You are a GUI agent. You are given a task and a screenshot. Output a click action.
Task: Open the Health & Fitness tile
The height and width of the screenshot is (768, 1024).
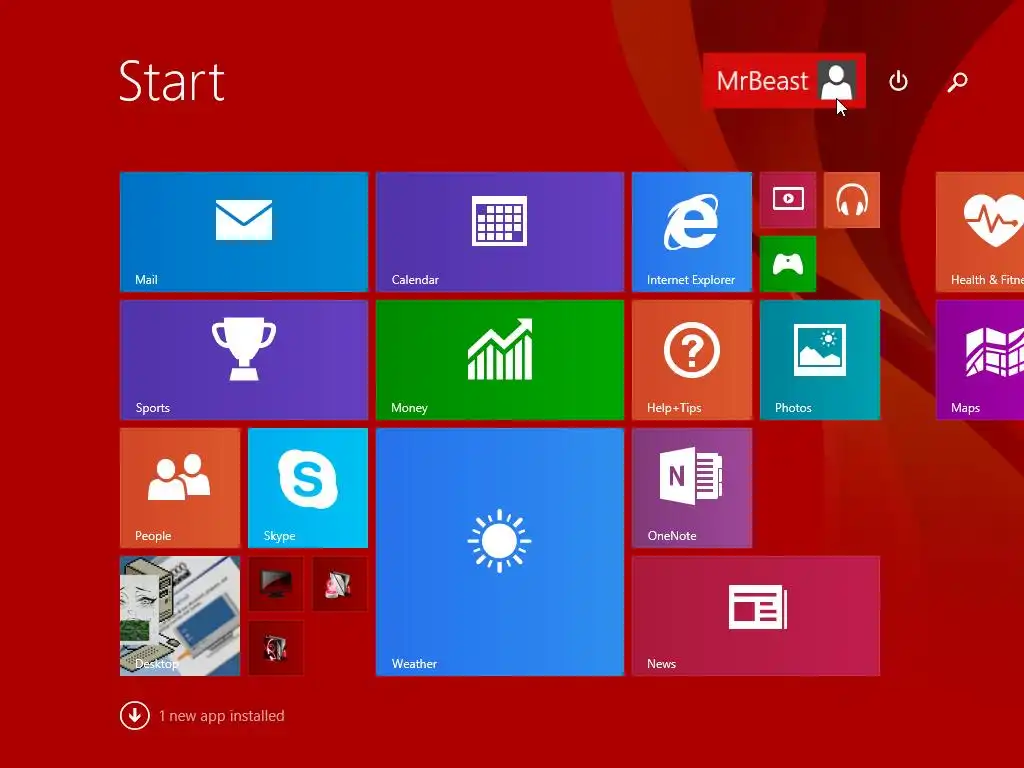tap(980, 232)
